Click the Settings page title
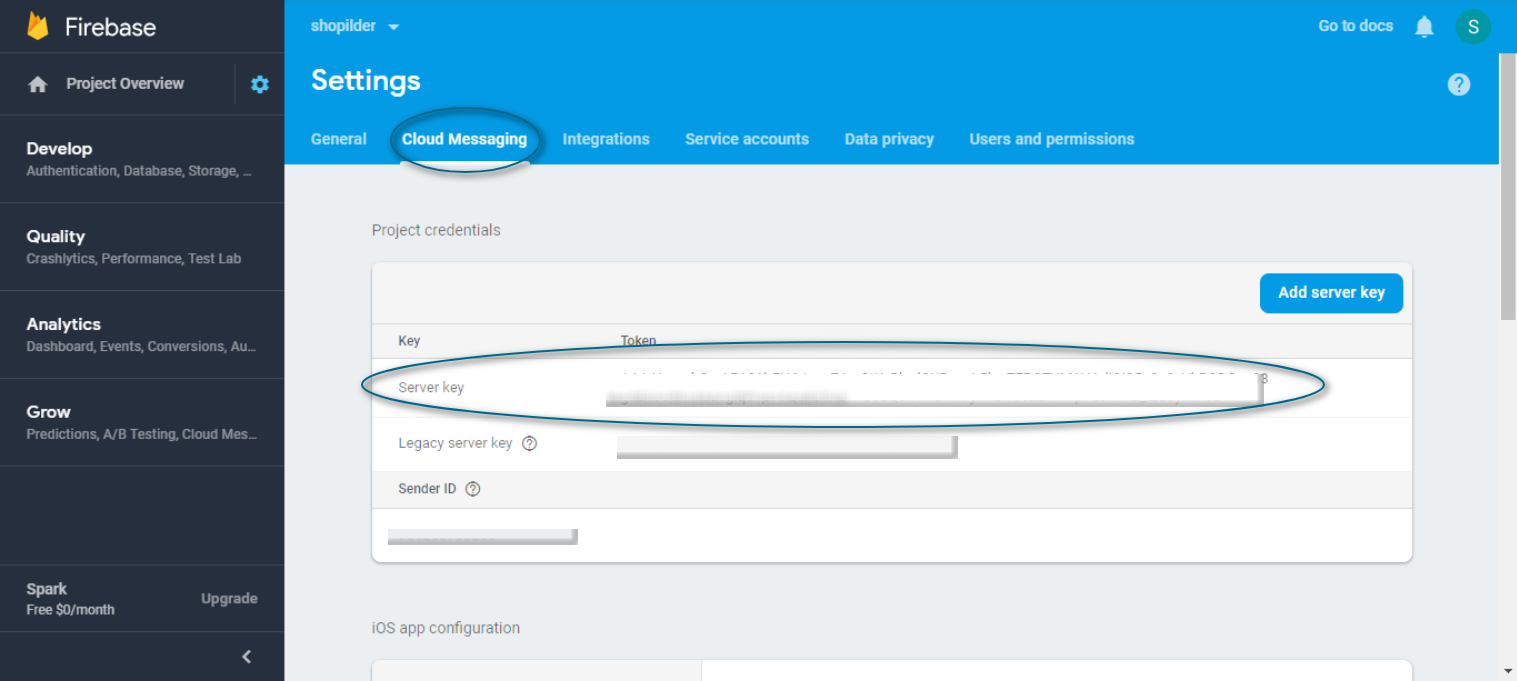 pos(366,81)
